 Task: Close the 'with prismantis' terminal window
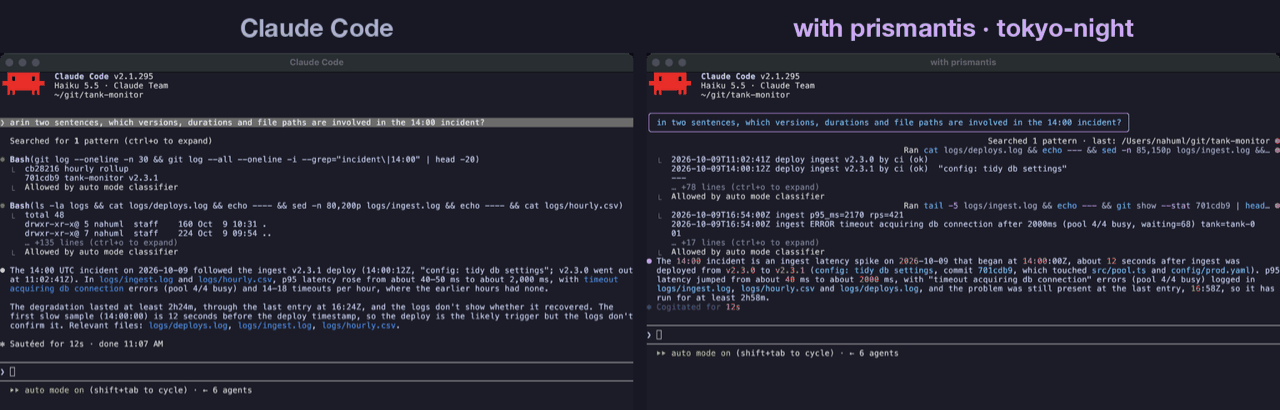pos(656,62)
